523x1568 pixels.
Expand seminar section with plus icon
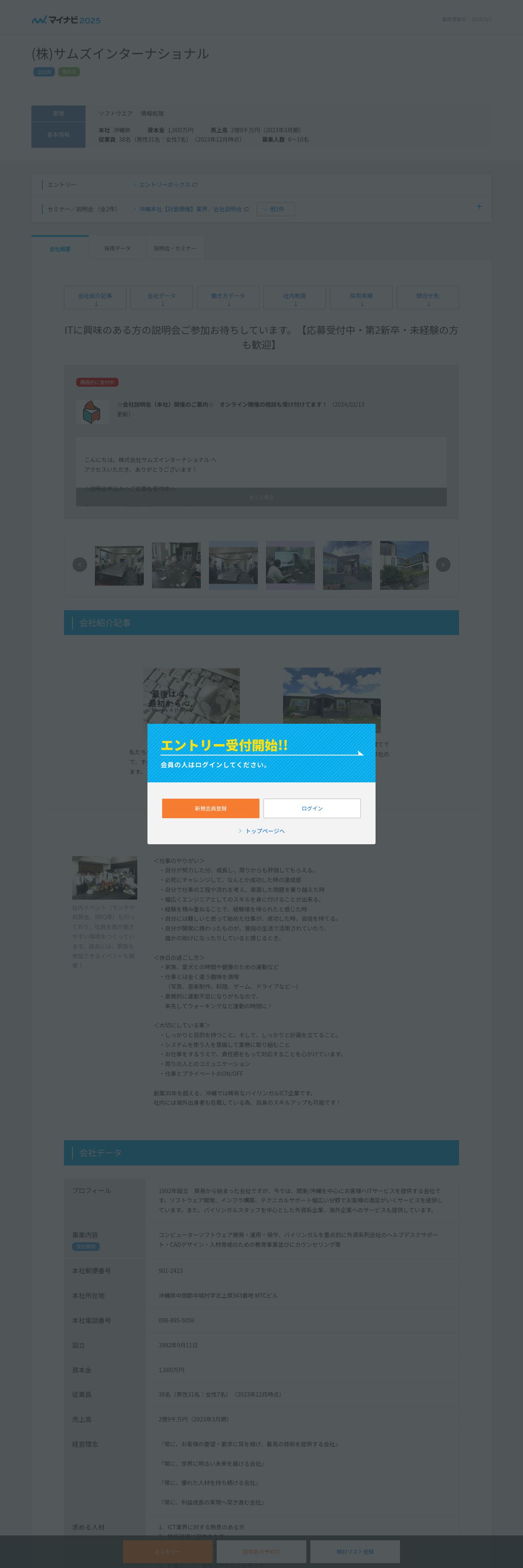click(x=479, y=206)
